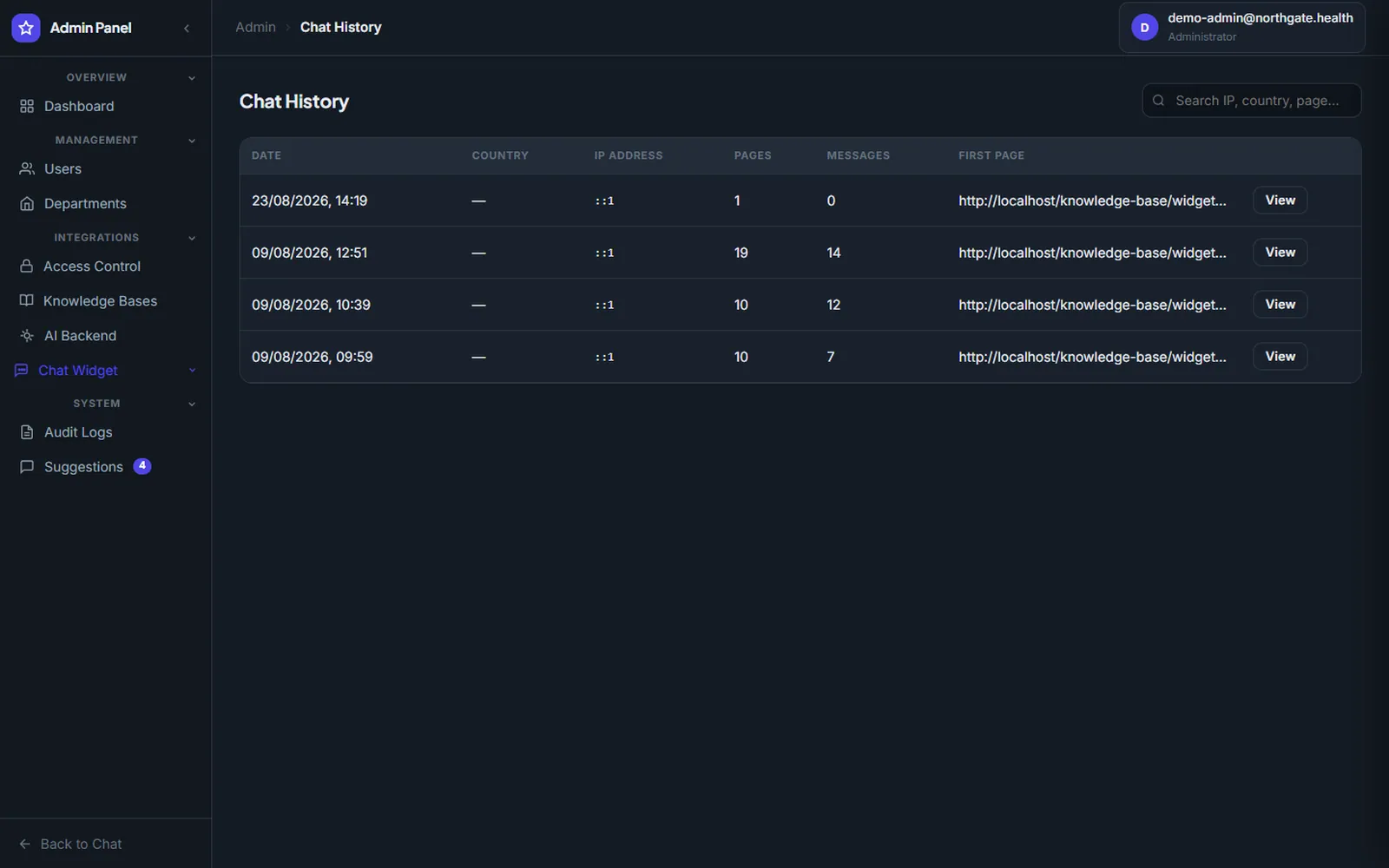Click the Chat History breadcrumb text
Screen dimensions: 1389x868
[340, 27]
